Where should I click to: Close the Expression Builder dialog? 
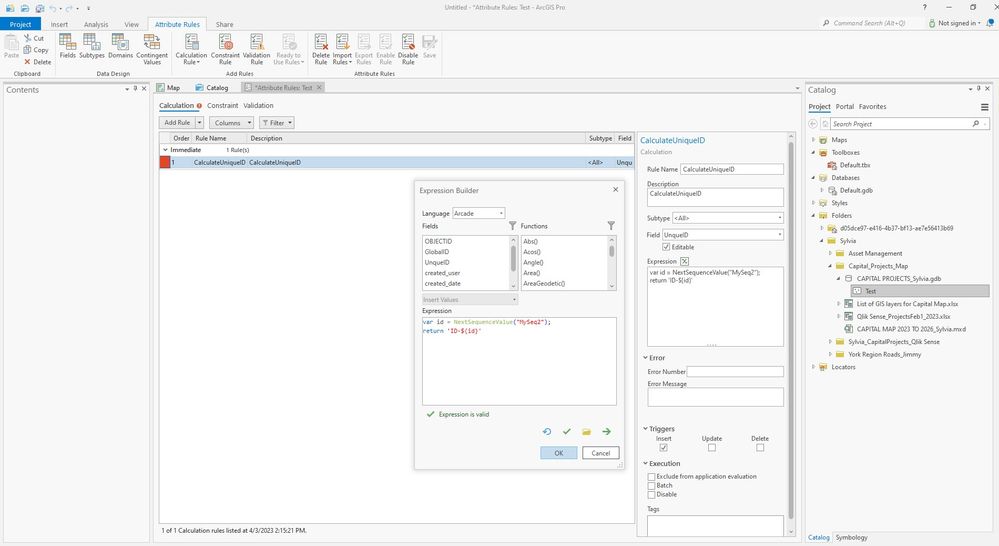click(x=615, y=189)
